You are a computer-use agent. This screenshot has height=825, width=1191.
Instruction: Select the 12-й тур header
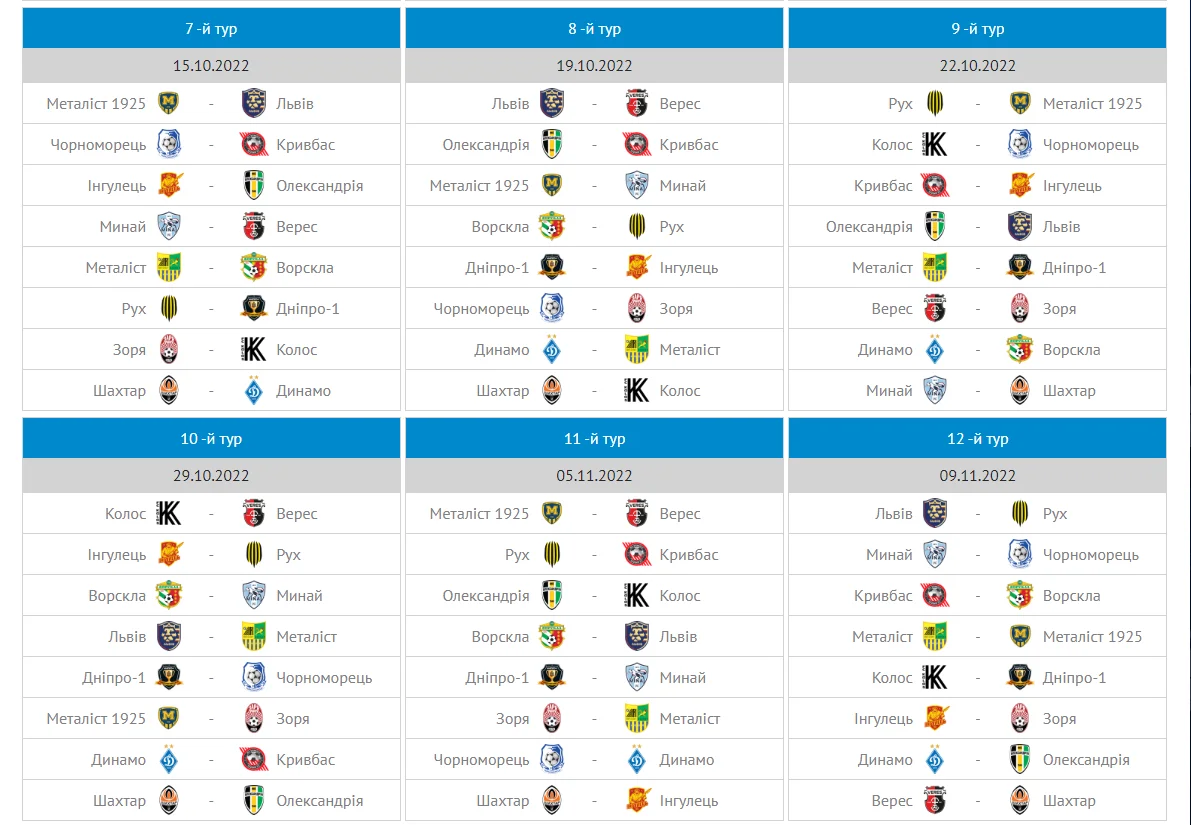(977, 439)
